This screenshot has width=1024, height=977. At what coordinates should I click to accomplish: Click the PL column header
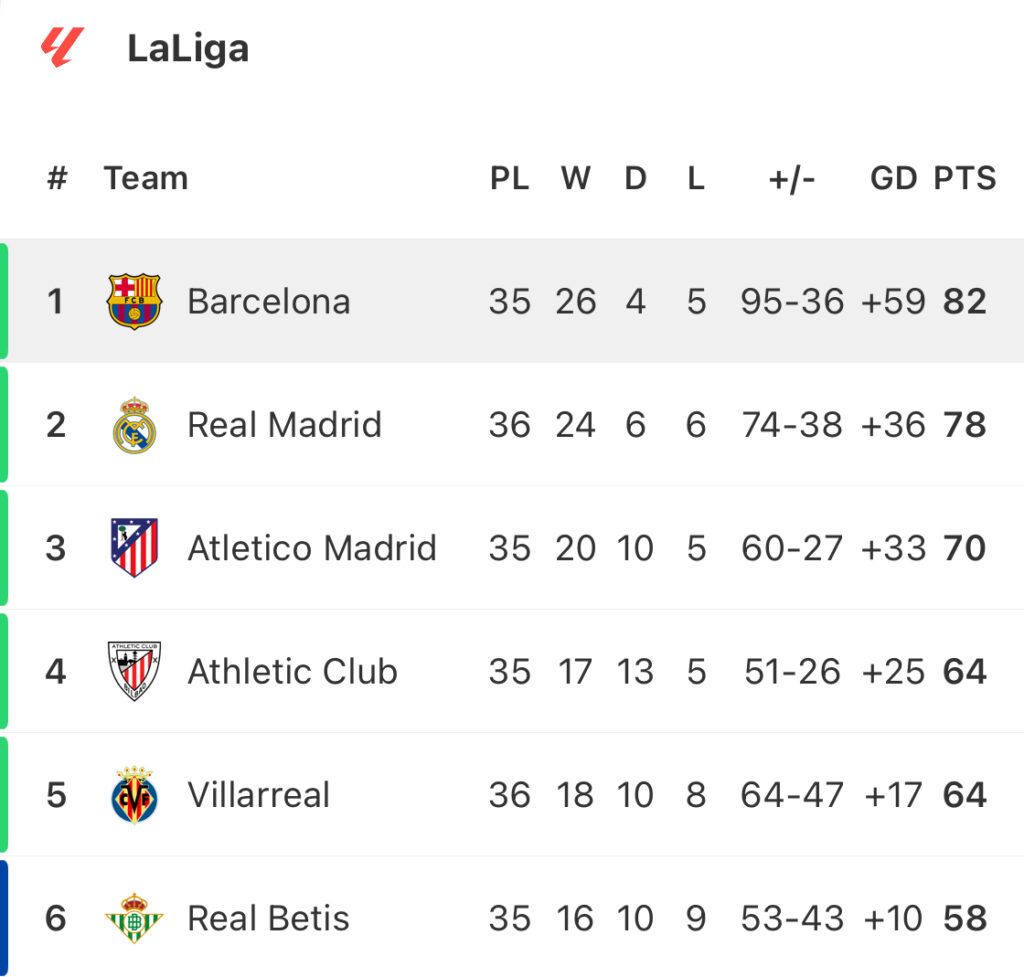(509, 178)
